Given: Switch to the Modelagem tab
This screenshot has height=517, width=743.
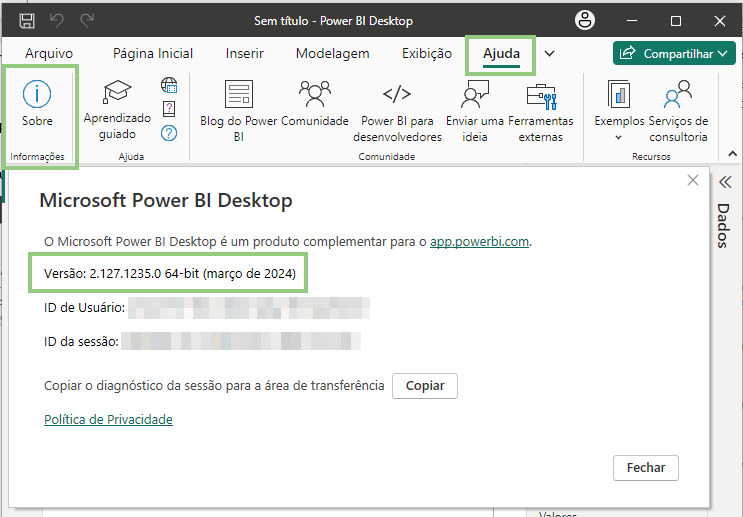Looking at the screenshot, I should (333, 54).
